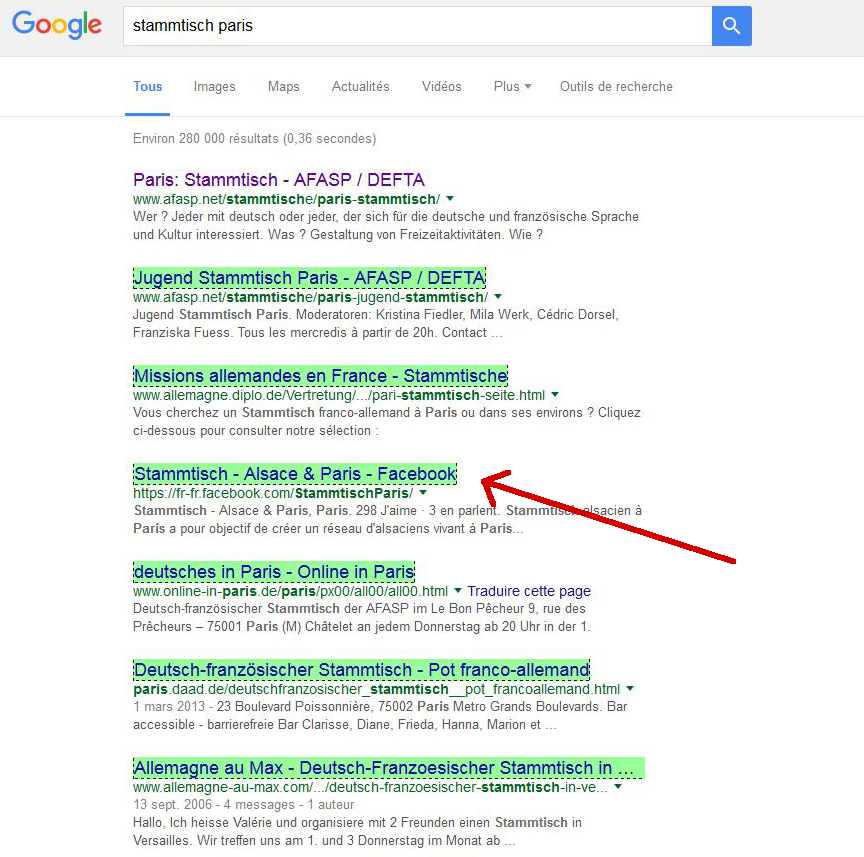Screen dimensions: 864x857
Task: Open the Actualités tab
Action: 360,87
